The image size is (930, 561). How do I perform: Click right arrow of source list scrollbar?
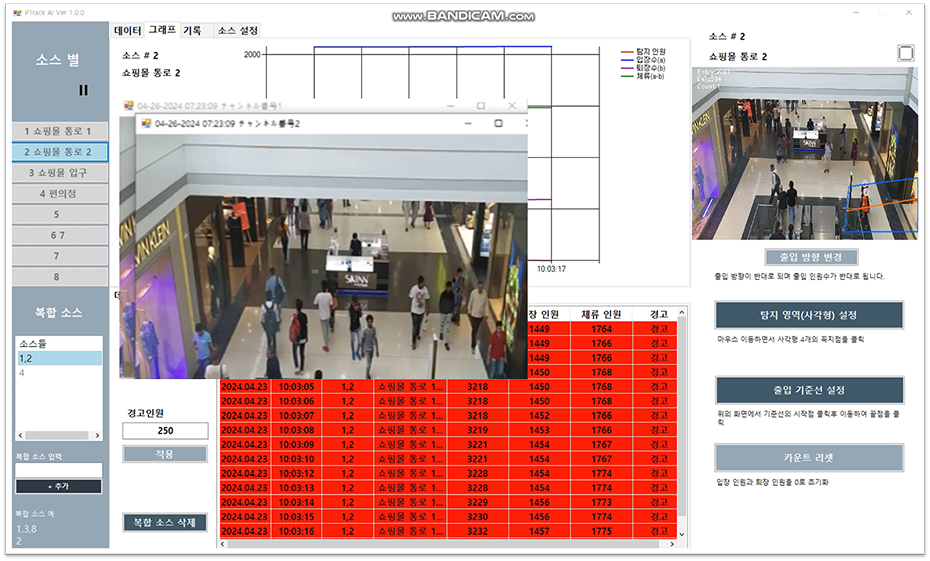97,435
